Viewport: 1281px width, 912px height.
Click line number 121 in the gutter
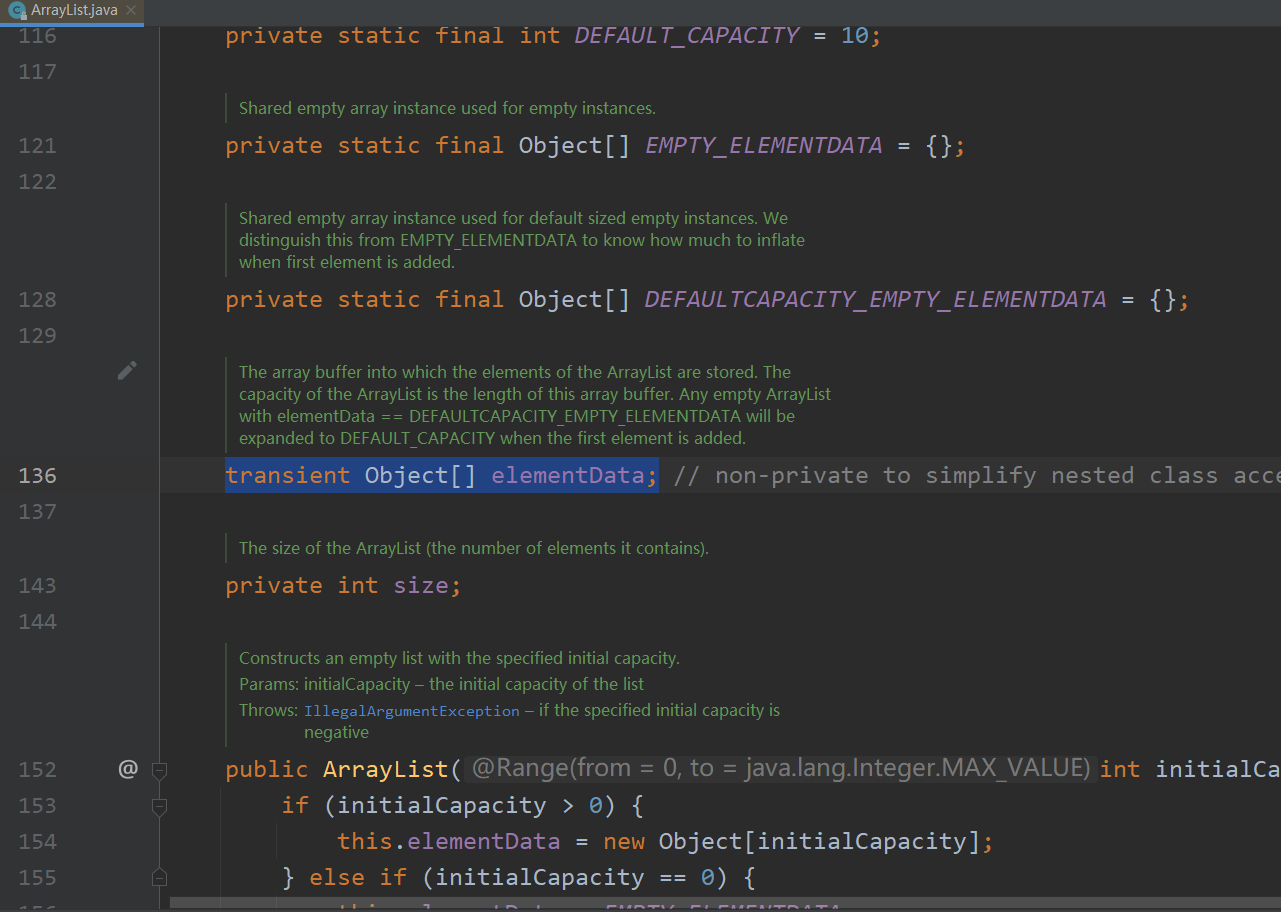coord(38,146)
